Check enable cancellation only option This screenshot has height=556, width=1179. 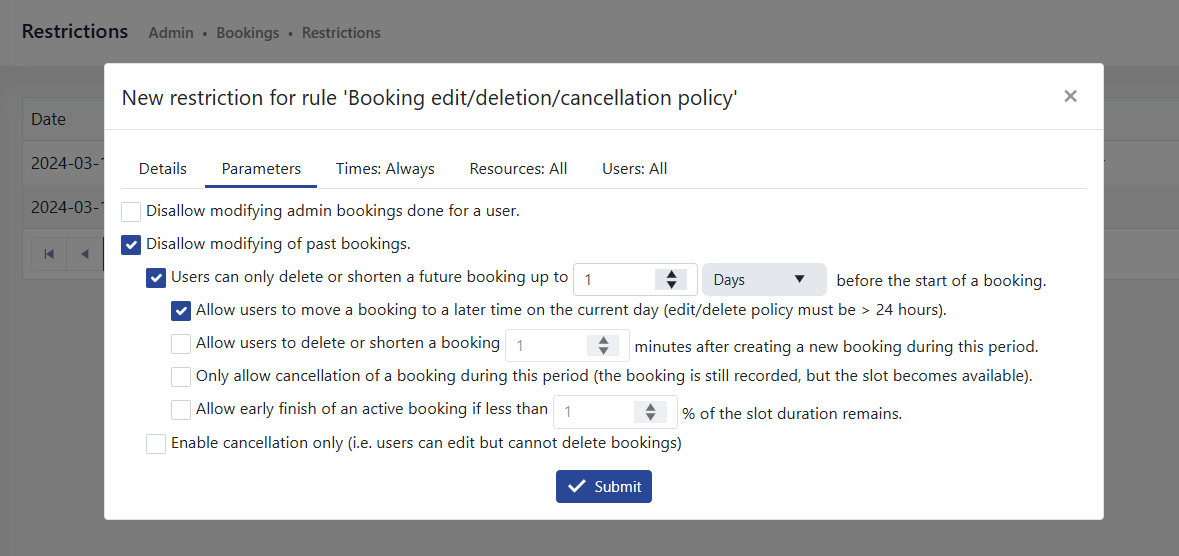pyautogui.click(x=156, y=443)
